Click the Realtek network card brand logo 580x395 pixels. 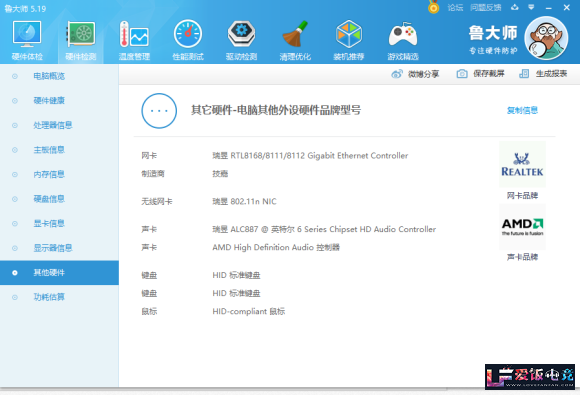coord(522,165)
